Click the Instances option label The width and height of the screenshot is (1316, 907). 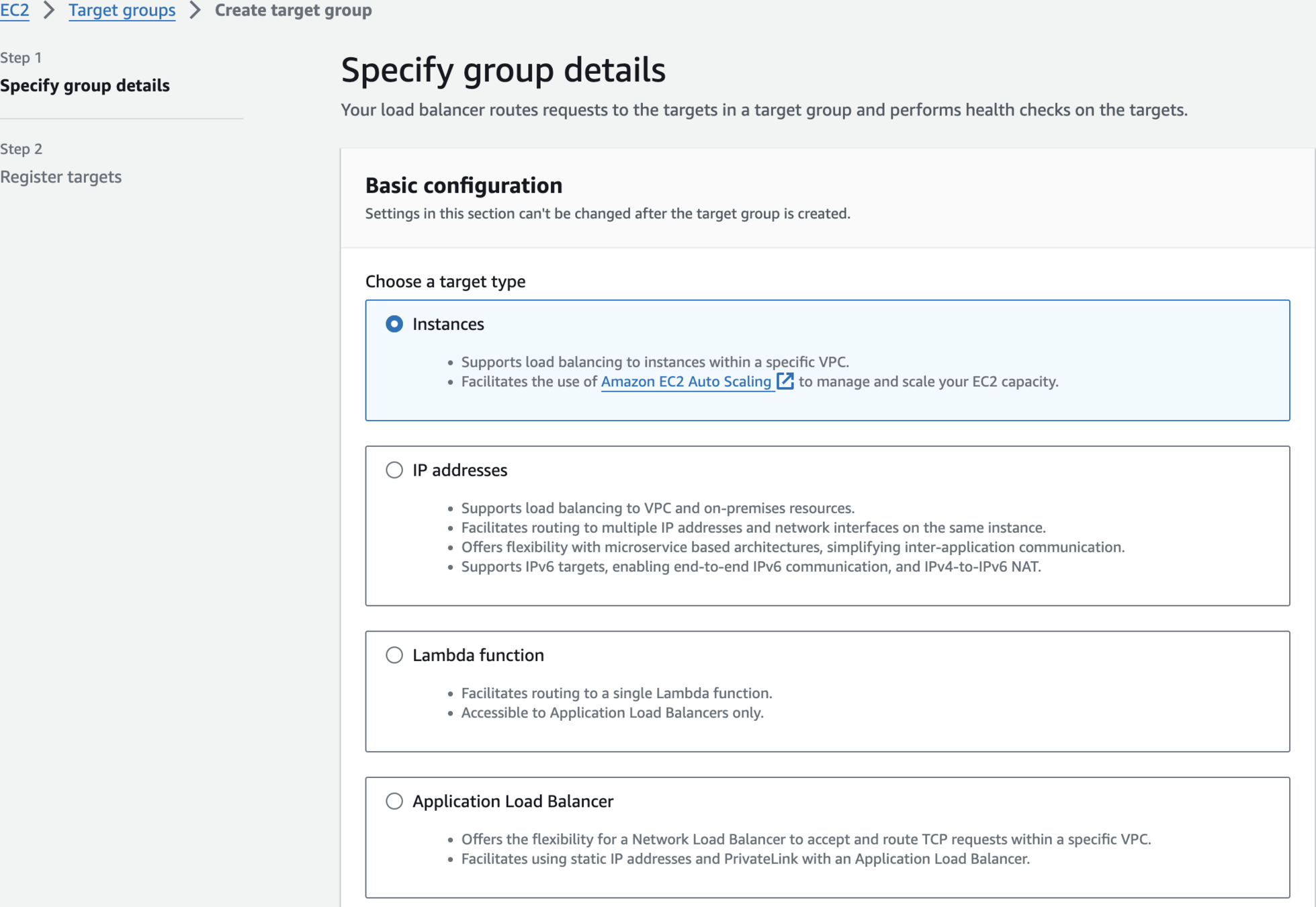(x=448, y=324)
